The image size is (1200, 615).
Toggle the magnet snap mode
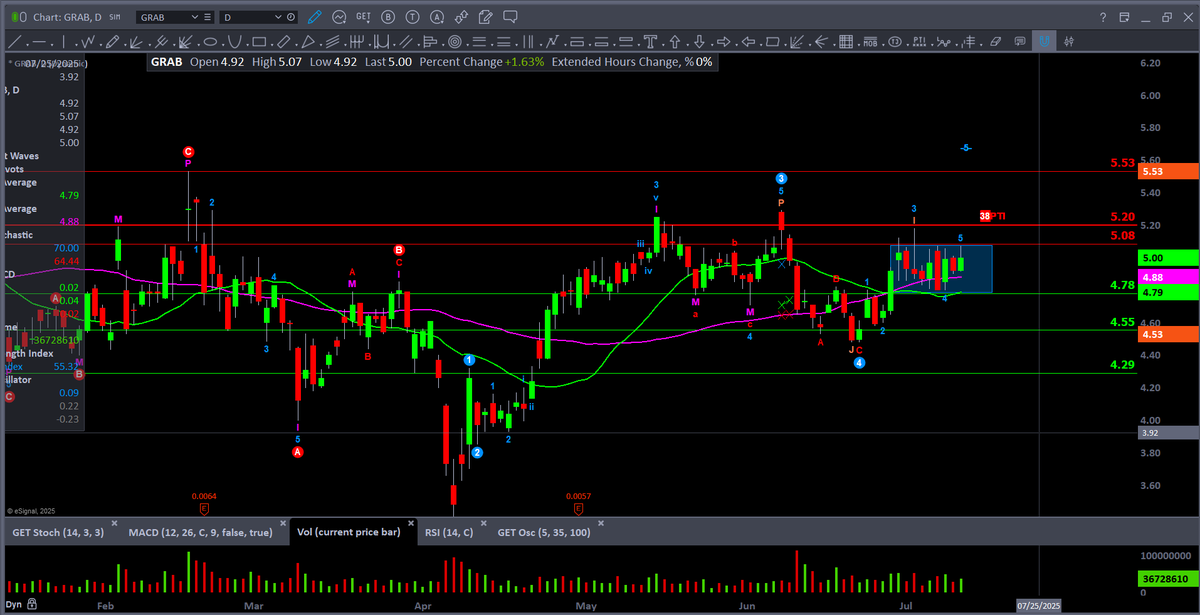1044,41
